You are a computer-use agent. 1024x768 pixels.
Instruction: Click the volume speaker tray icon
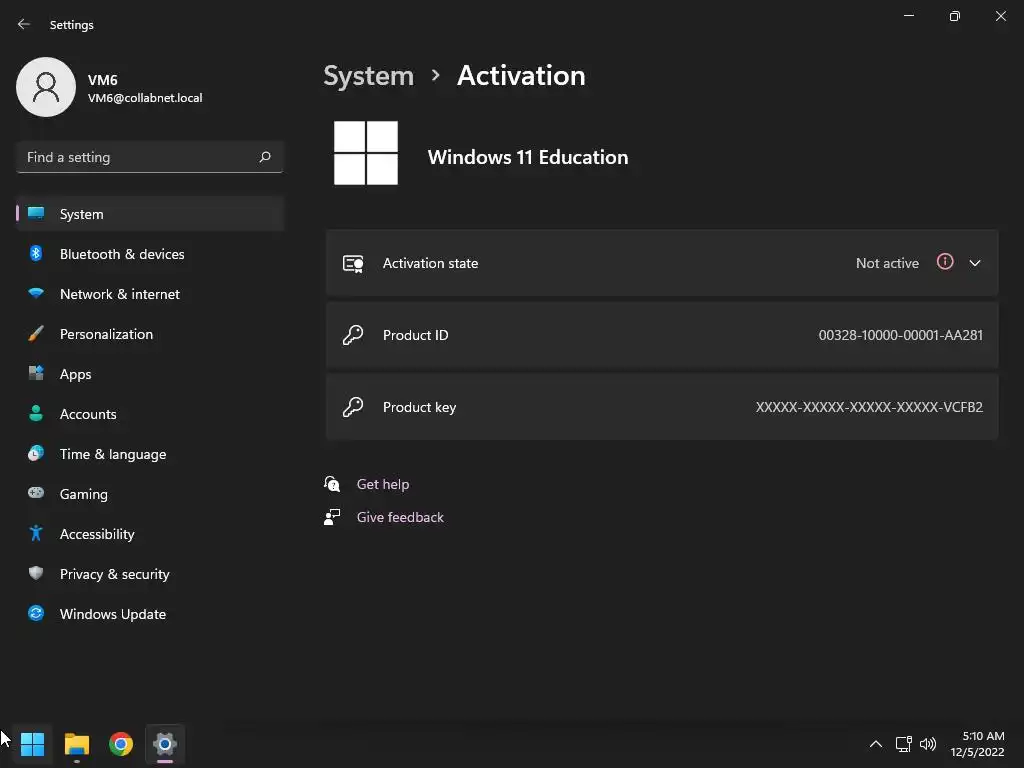point(927,744)
